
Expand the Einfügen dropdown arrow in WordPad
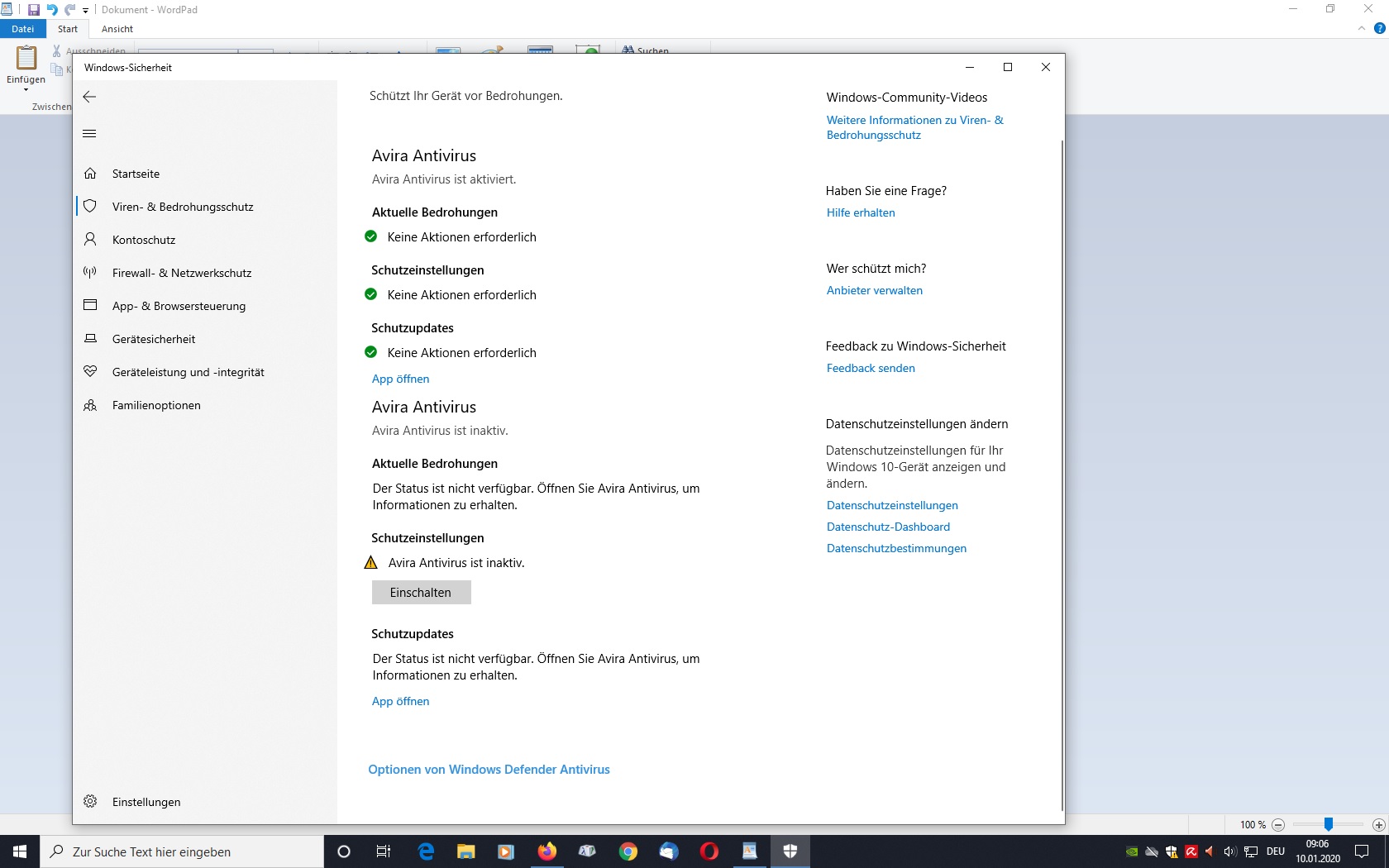26,89
